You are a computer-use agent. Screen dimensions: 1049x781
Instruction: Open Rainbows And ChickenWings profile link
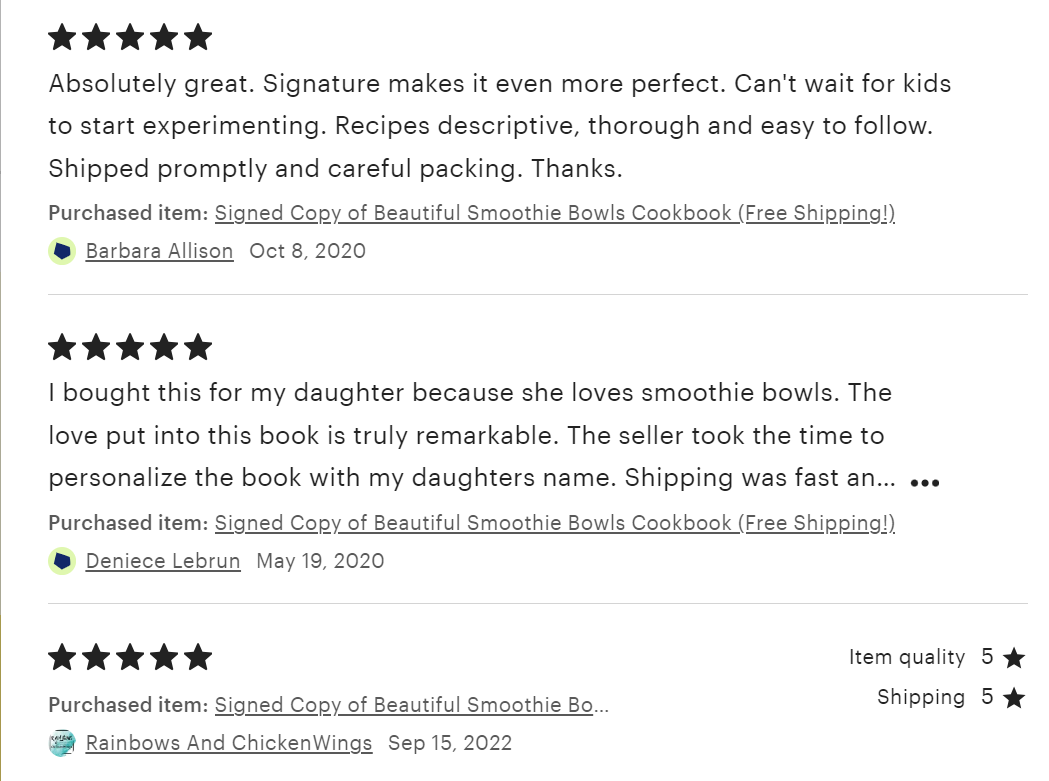229,743
